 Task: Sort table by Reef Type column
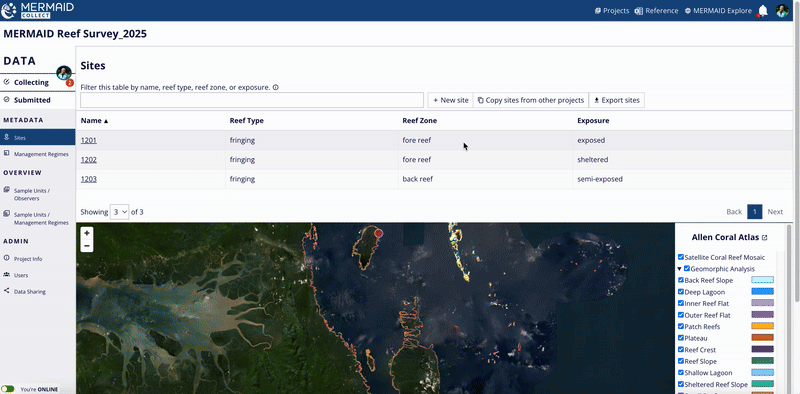click(246, 121)
